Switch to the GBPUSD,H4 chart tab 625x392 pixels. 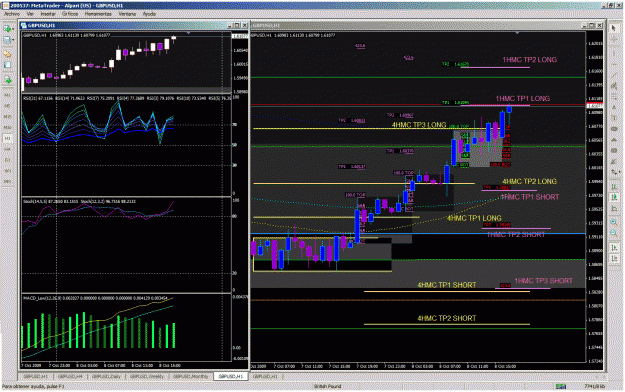(x=70, y=376)
